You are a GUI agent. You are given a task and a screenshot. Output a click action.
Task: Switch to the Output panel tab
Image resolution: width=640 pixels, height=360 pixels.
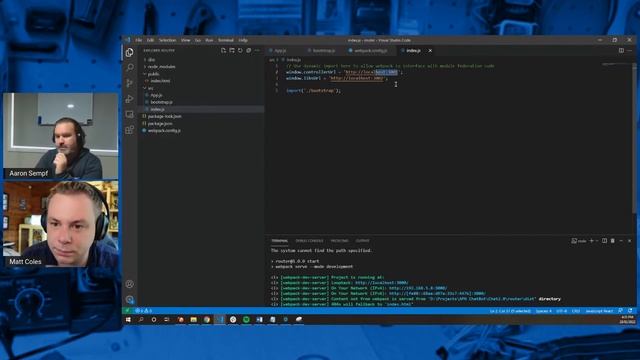point(362,241)
